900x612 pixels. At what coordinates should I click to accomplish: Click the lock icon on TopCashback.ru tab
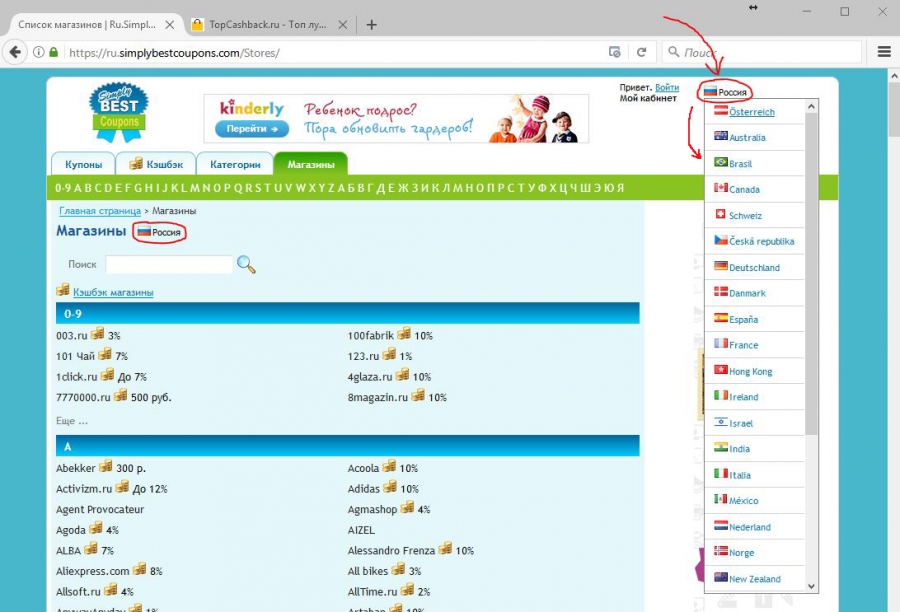pyautogui.click(x=197, y=25)
